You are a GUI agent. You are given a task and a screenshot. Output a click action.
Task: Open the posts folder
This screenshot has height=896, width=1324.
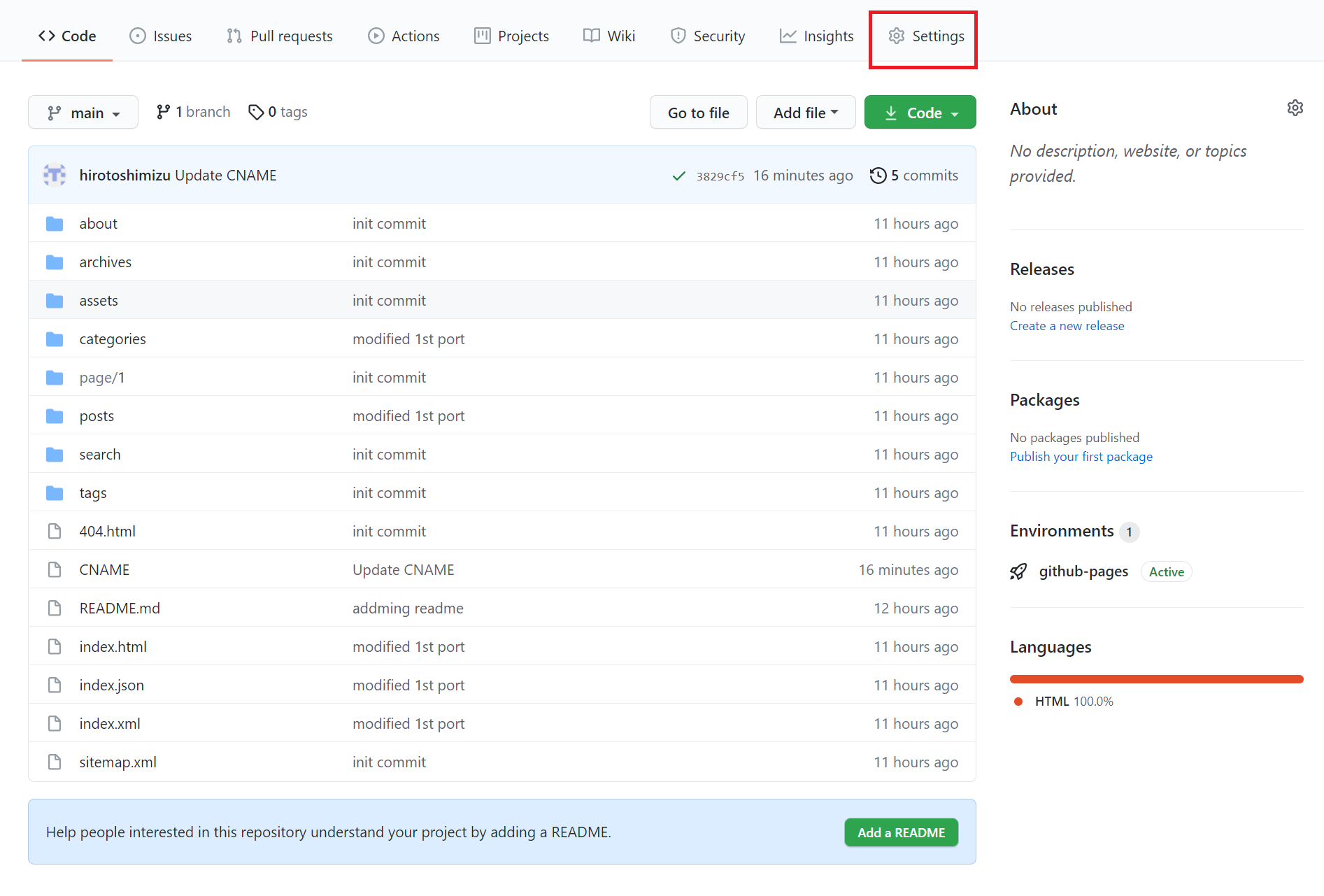click(97, 415)
